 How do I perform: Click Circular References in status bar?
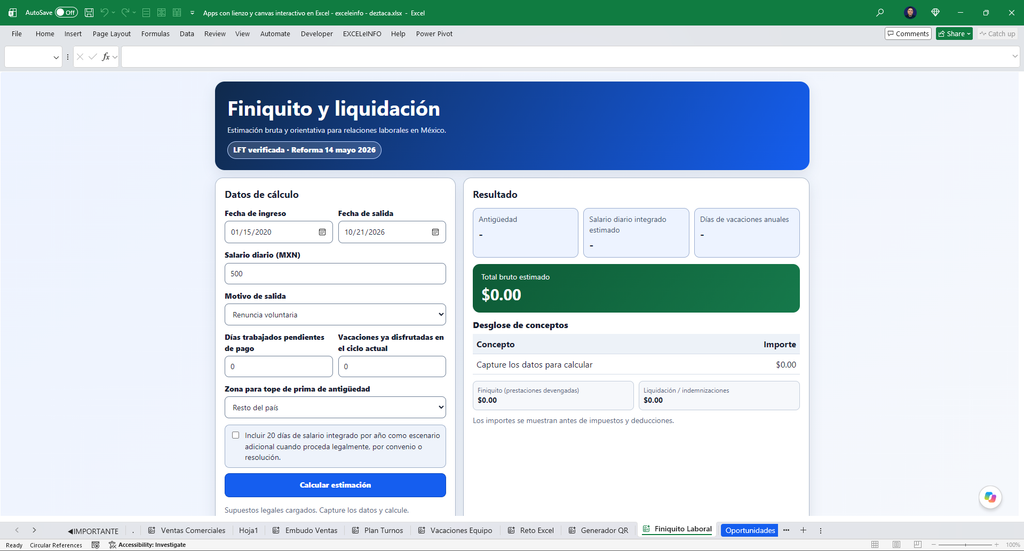(56, 545)
